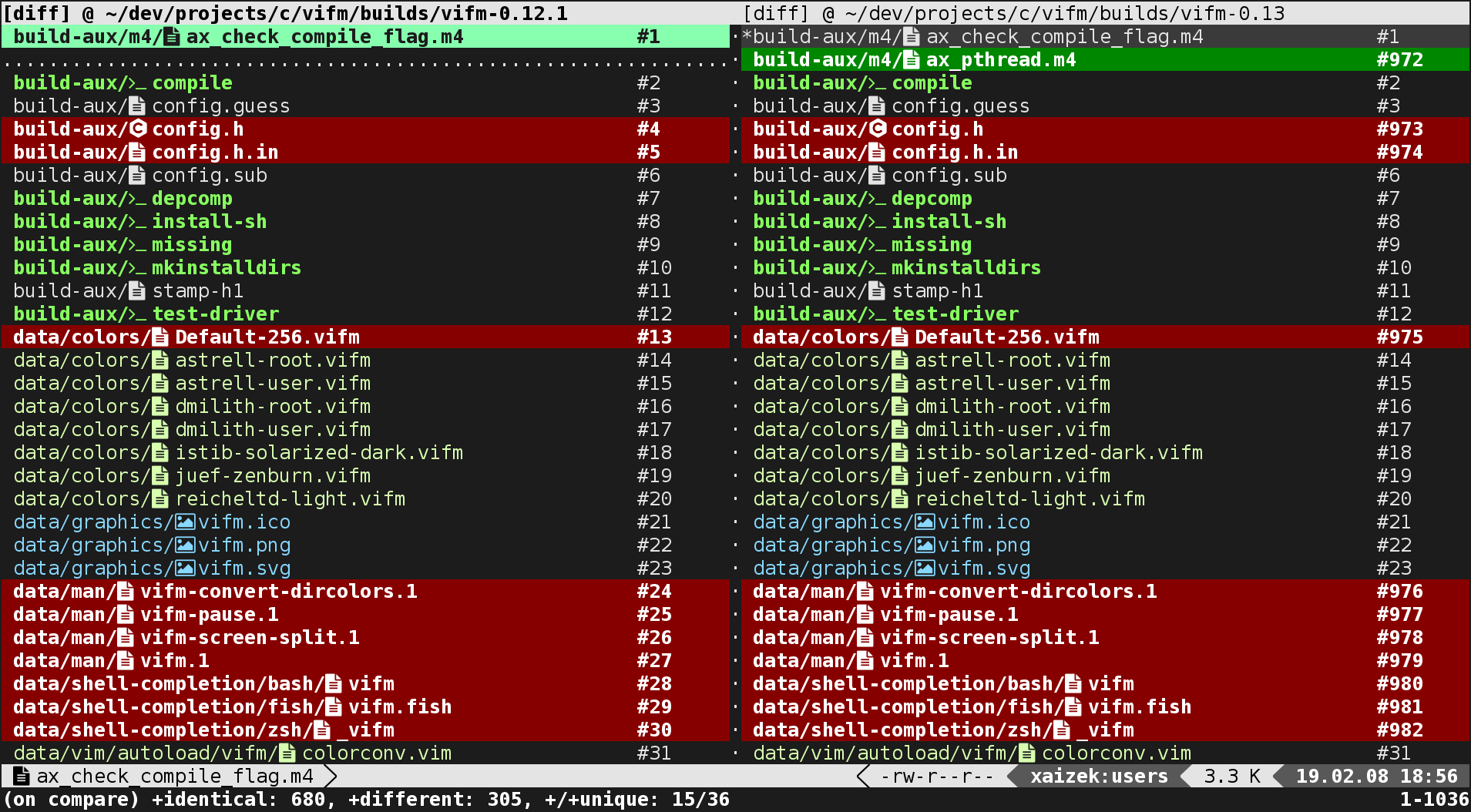Screen dimensions: 1471x812
Task: Click the file icon of vifm.fish in left pane
Action: [334, 707]
